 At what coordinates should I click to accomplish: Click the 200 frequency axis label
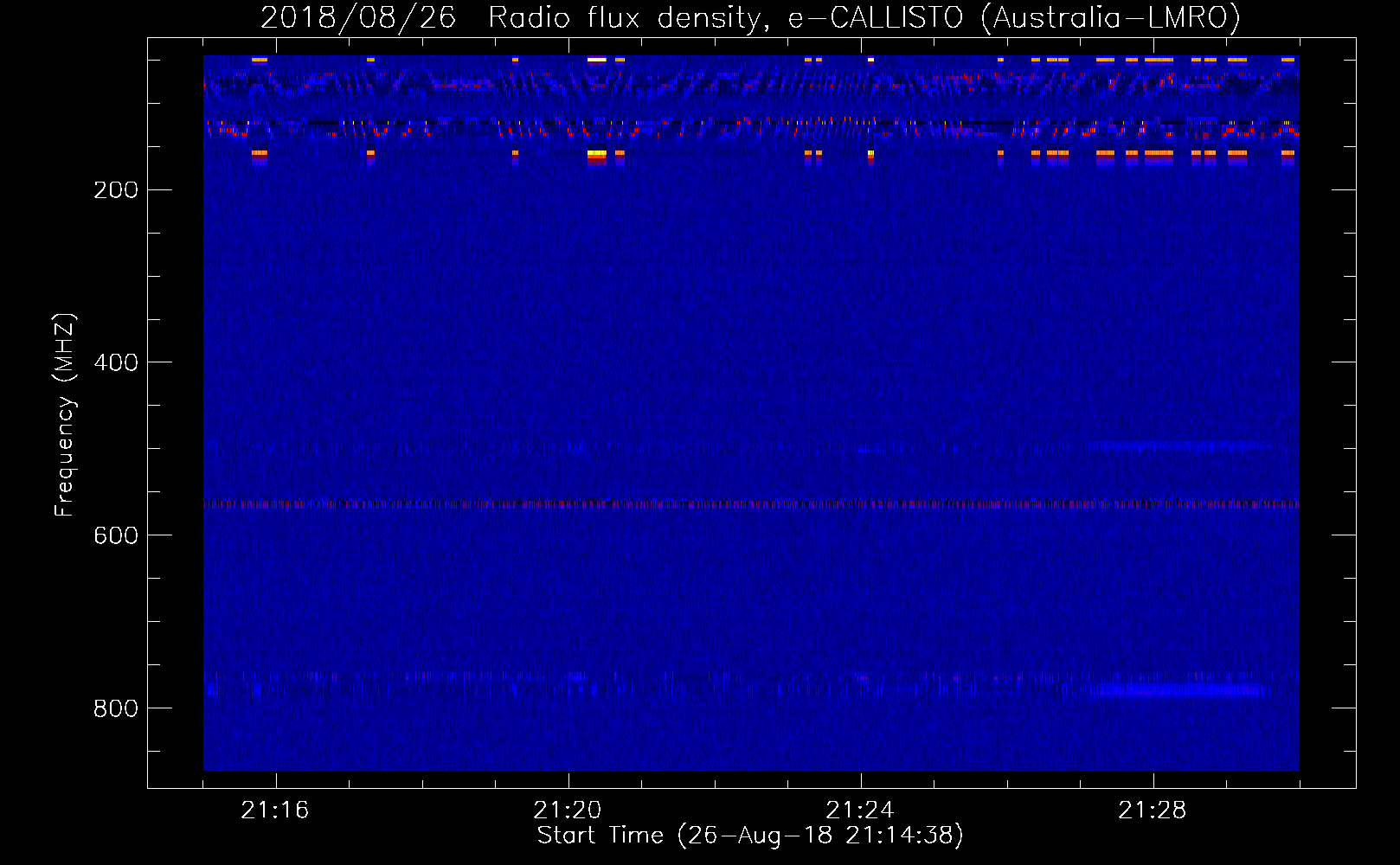point(116,190)
